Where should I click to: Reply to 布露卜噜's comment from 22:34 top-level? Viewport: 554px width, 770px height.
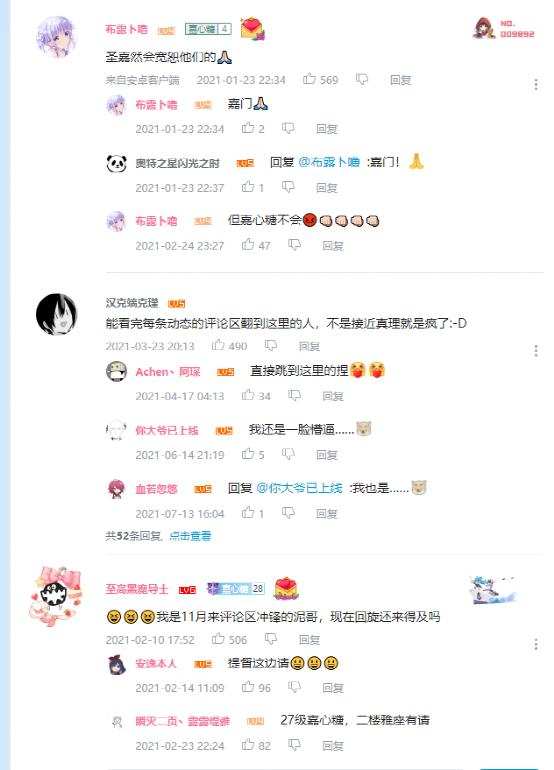pos(400,80)
